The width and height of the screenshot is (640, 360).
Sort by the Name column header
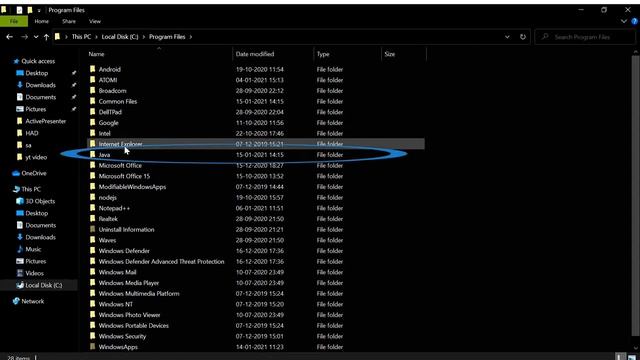[x=96, y=54]
